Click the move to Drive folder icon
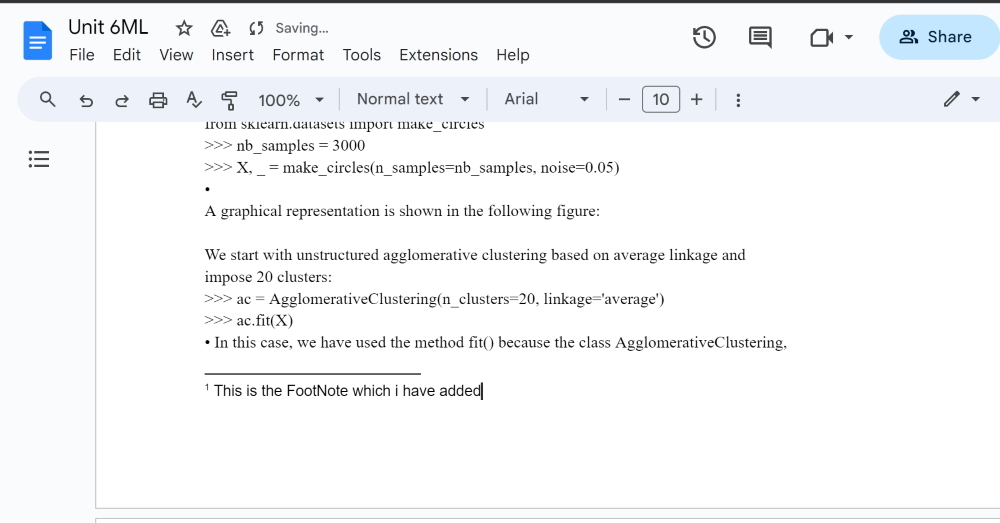The image size is (1000, 523). tap(221, 28)
